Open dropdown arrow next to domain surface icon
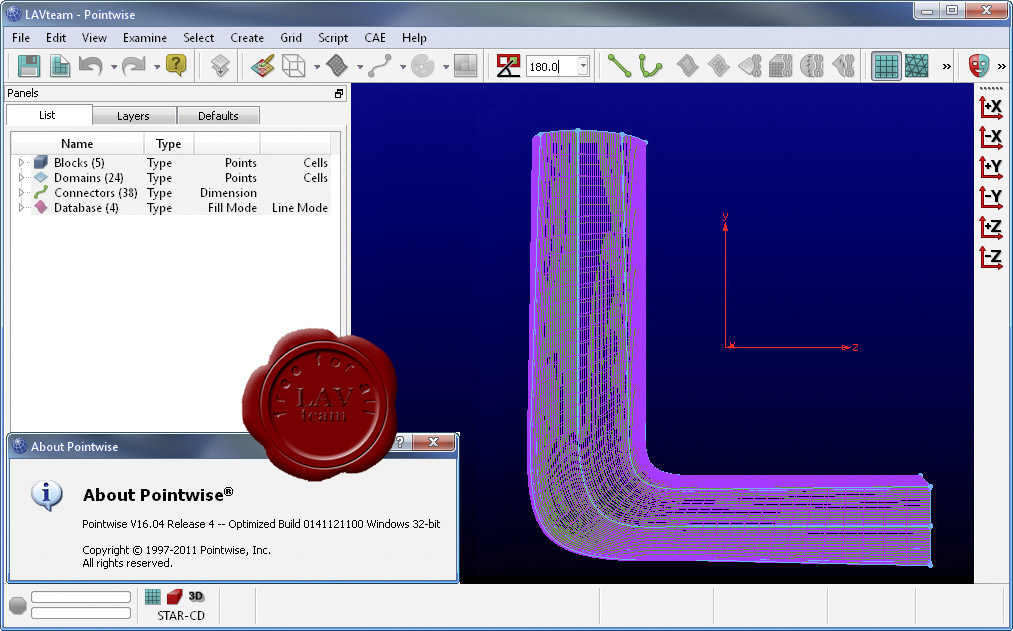The image size is (1013, 631). 359,67
